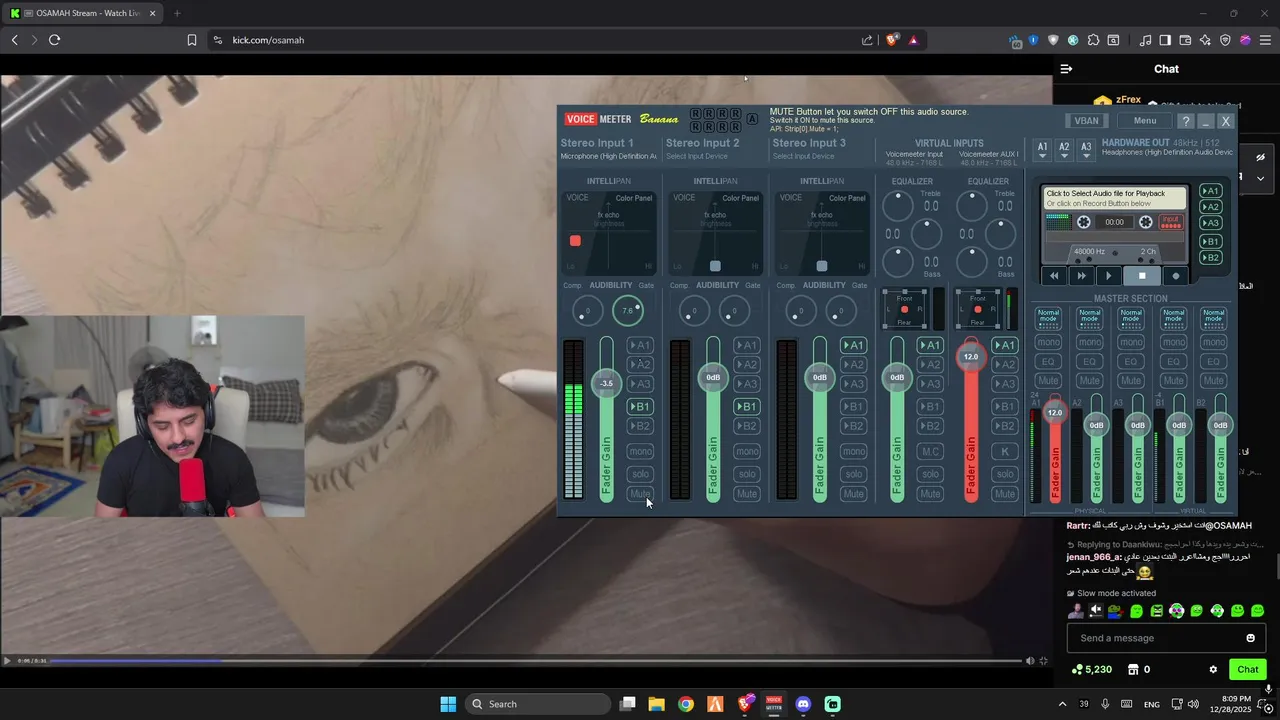Toggle B1 bus on Stereo Input 2
The image size is (1280, 720).
(x=746, y=407)
